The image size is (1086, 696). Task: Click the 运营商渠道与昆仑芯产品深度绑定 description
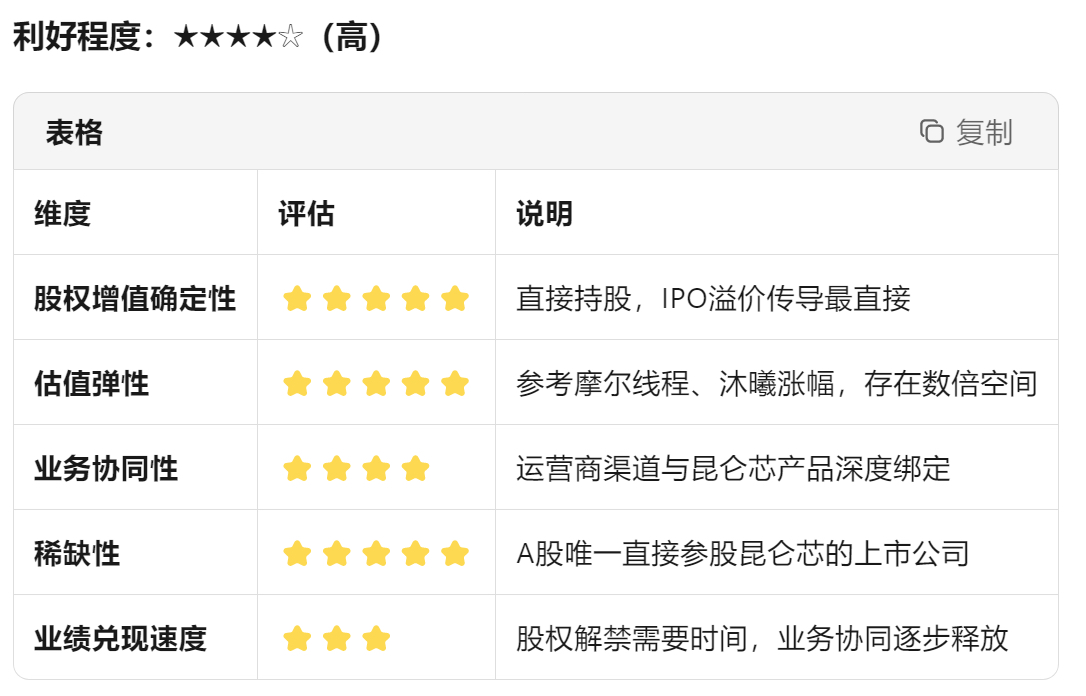(x=733, y=469)
